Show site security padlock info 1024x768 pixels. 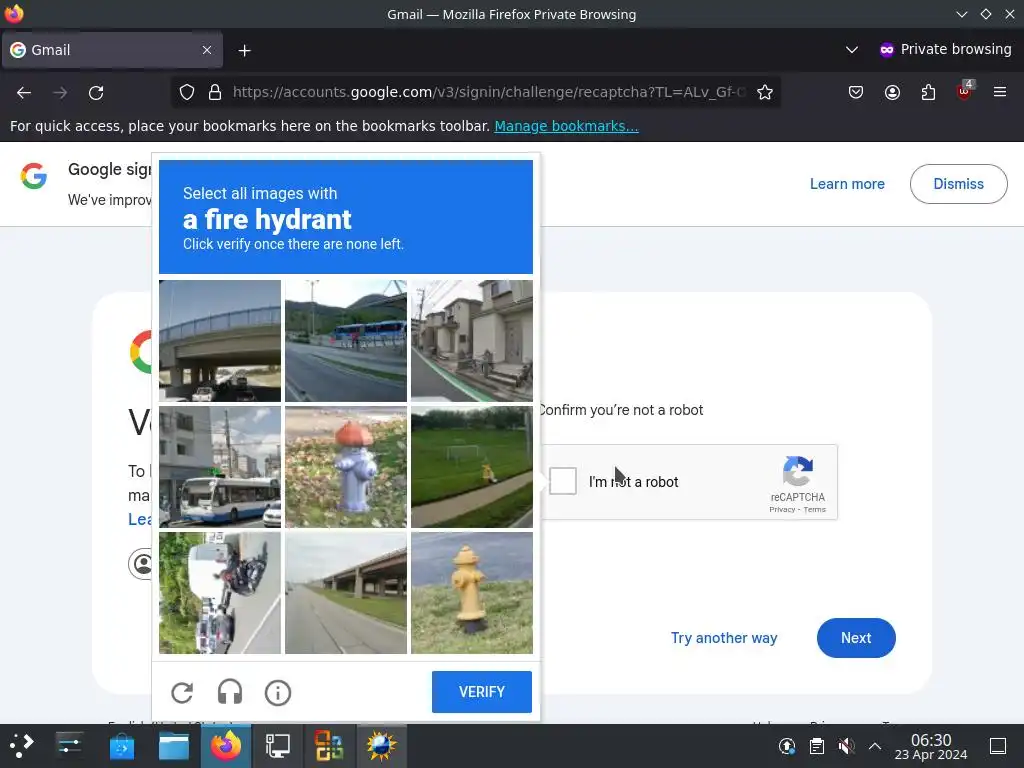(215, 92)
